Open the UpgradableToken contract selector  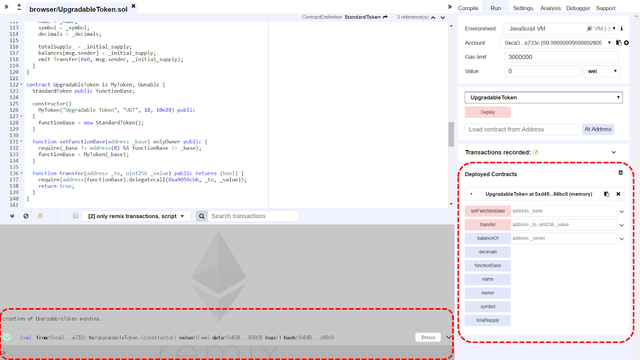click(544, 98)
